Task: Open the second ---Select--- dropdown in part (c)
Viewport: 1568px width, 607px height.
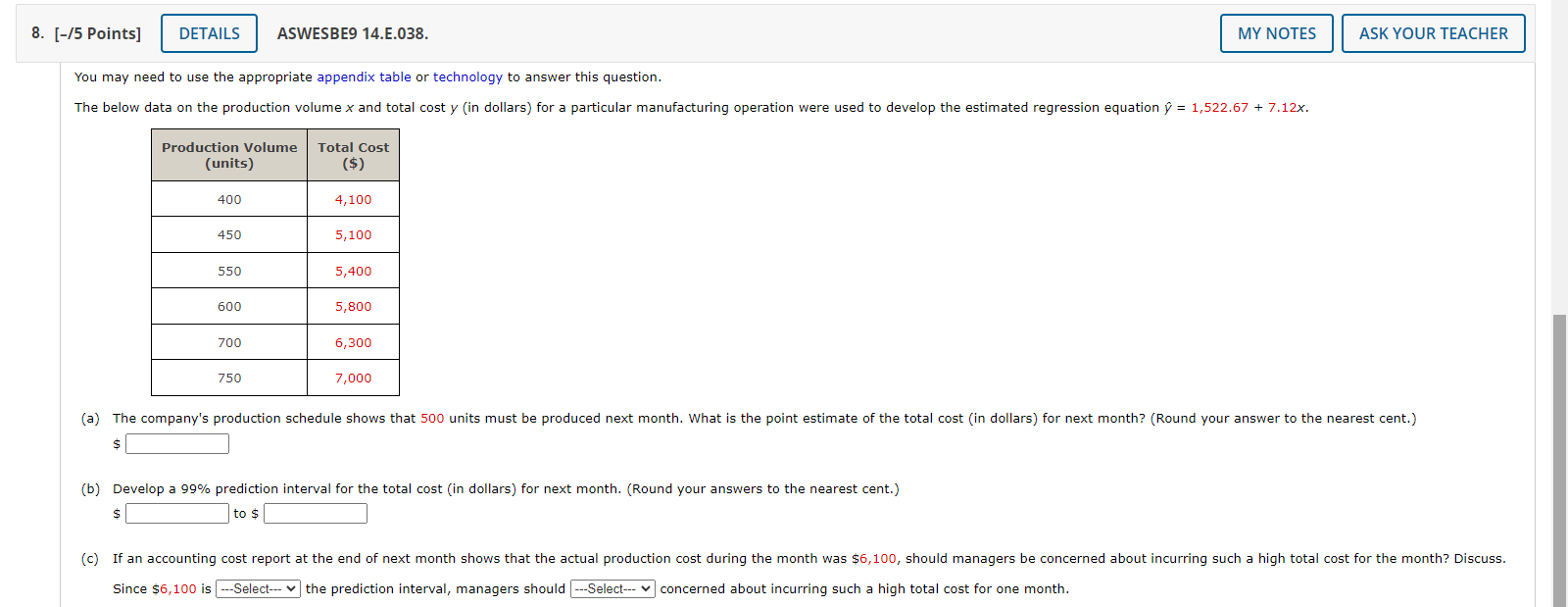Action: [x=611, y=588]
